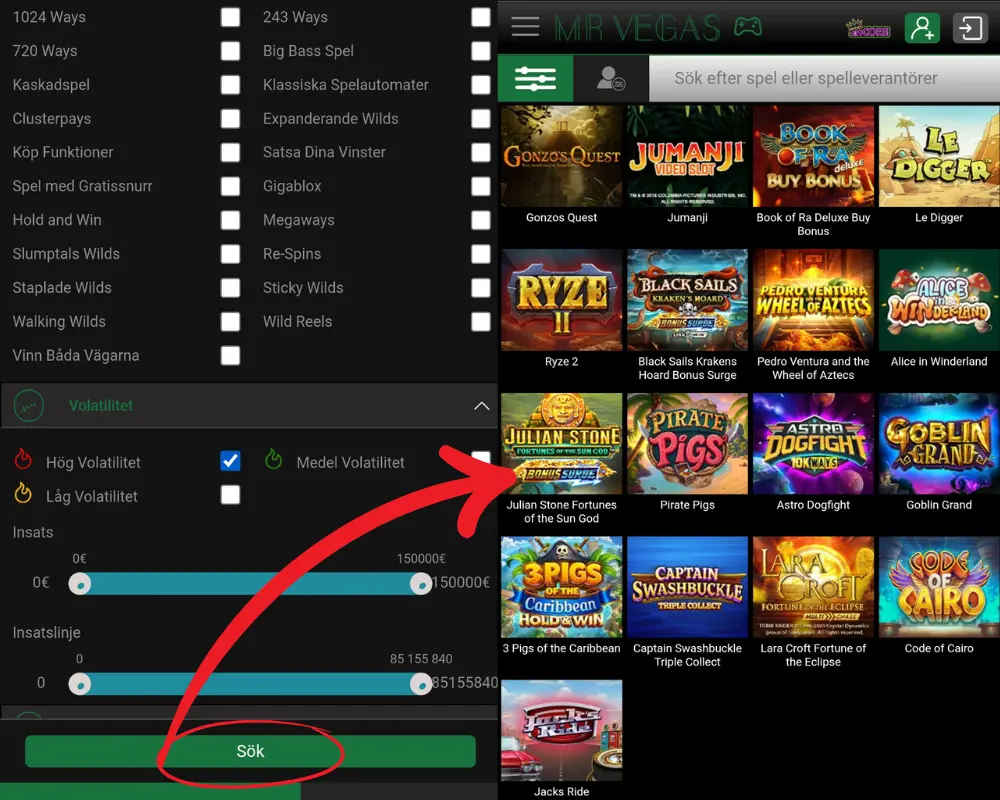Enable the Köp Funktioner checkbox
The height and width of the screenshot is (800, 1000).
[x=230, y=152]
